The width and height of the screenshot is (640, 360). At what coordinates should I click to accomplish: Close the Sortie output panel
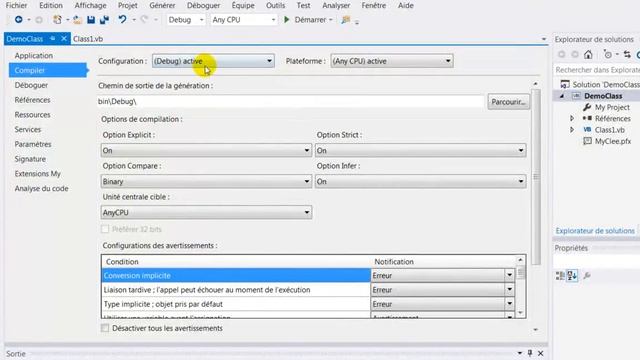coord(540,353)
